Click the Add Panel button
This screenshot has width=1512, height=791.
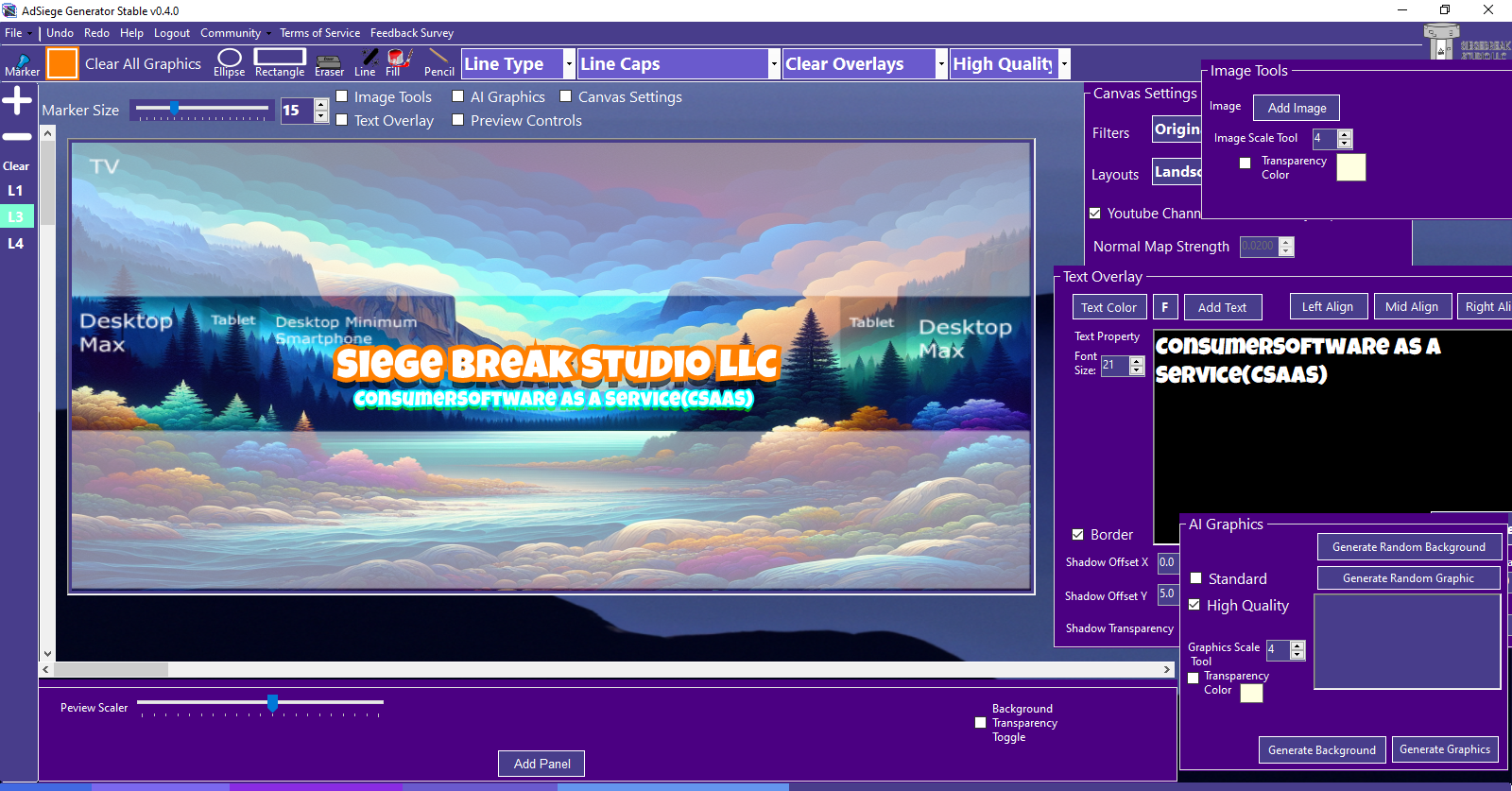click(541, 764)
